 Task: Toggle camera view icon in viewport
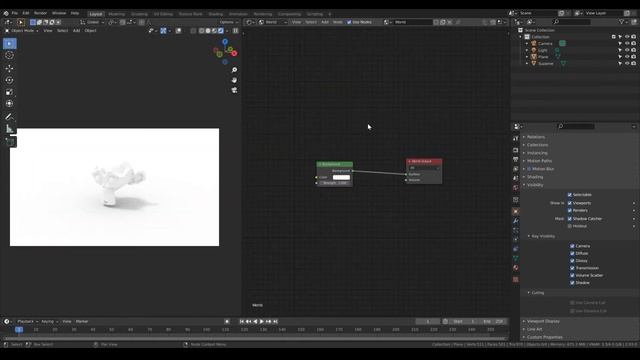point(234,90)
